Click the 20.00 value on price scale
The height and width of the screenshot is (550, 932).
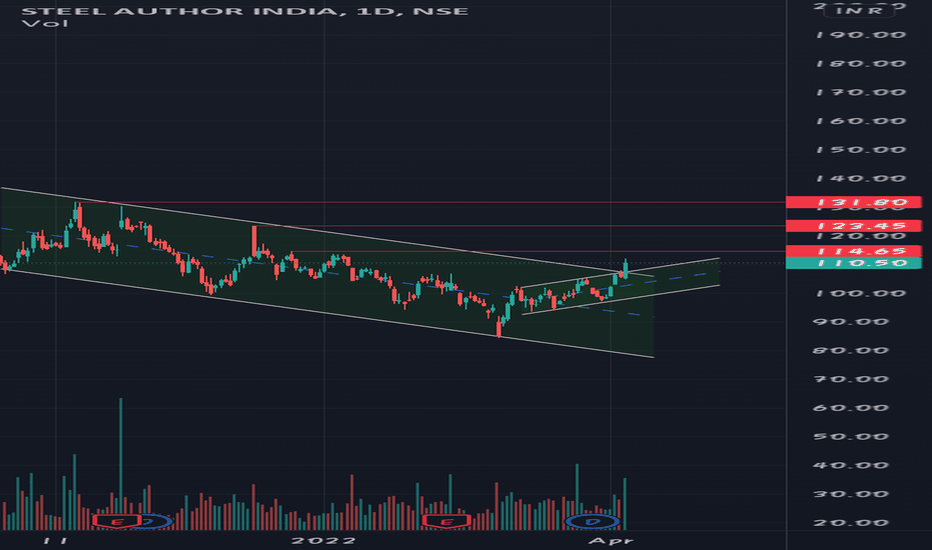[x=851, y=523]
